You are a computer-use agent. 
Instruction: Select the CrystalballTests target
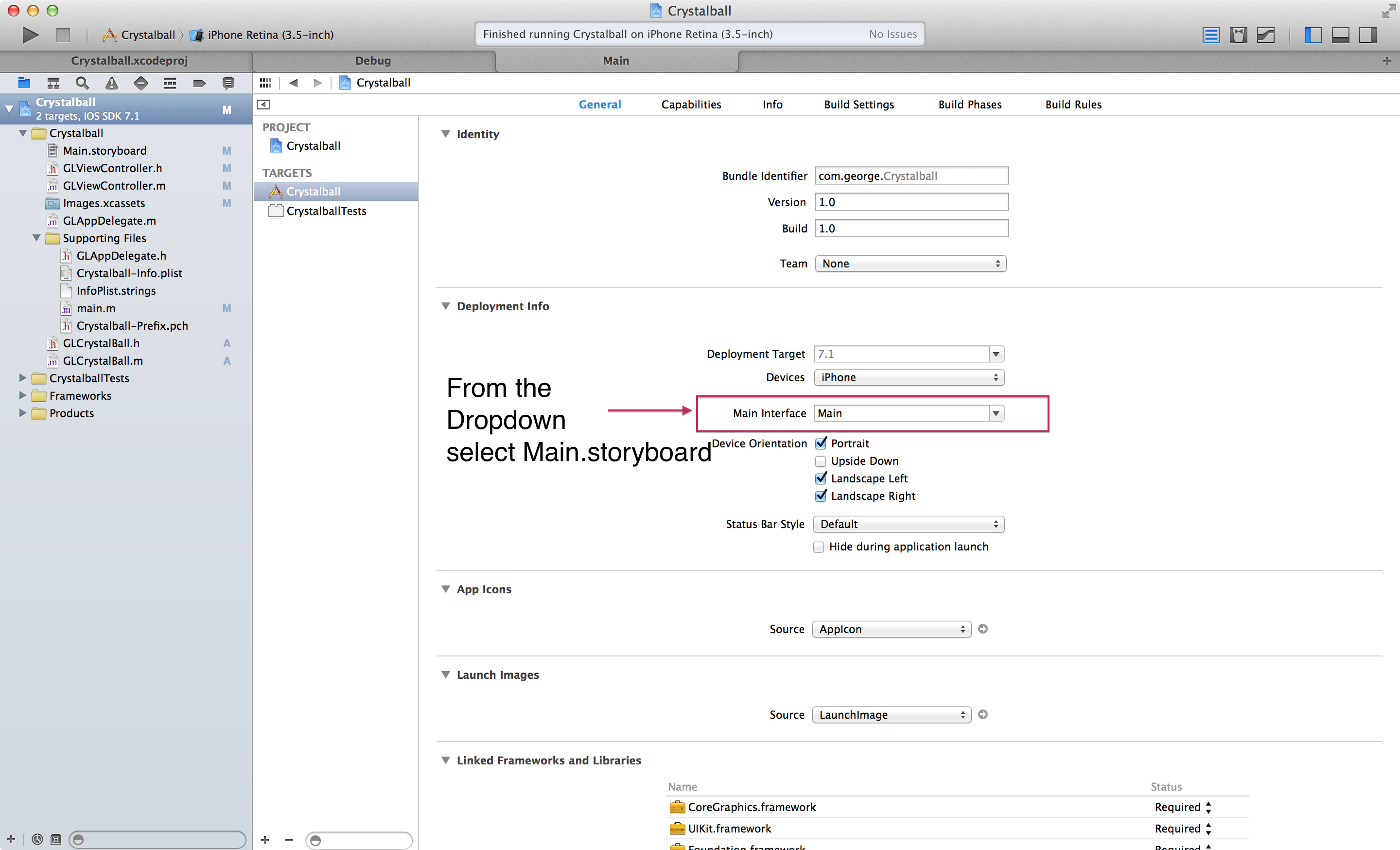coord(326,211)
